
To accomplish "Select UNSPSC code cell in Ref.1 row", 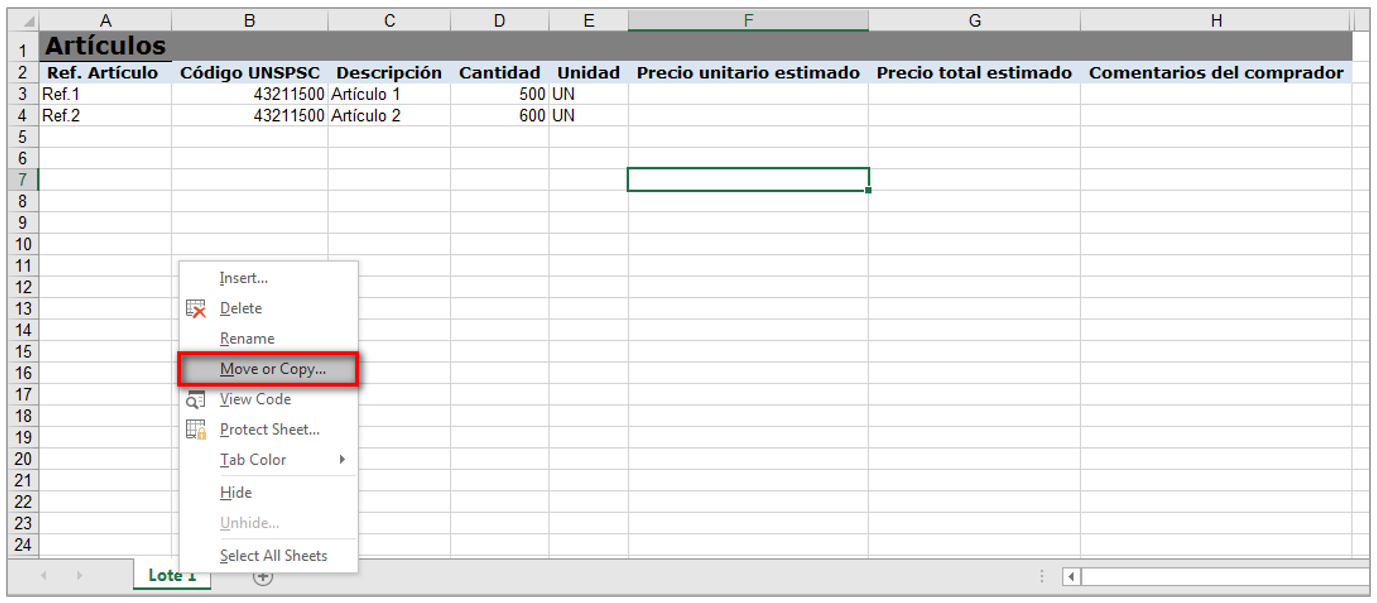I will pyautogui.click(x=250, y=94).
